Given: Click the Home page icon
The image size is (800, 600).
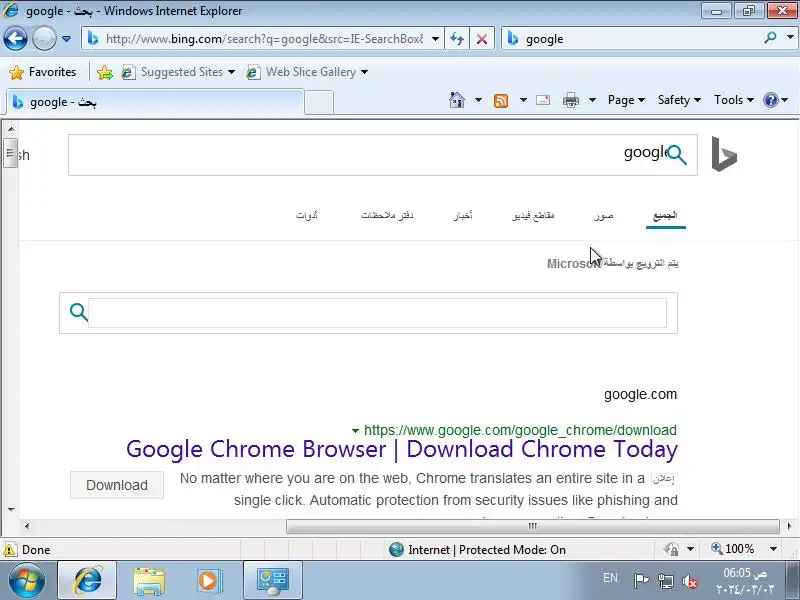Looking at the screenshot, I should [x=457, y=100].
